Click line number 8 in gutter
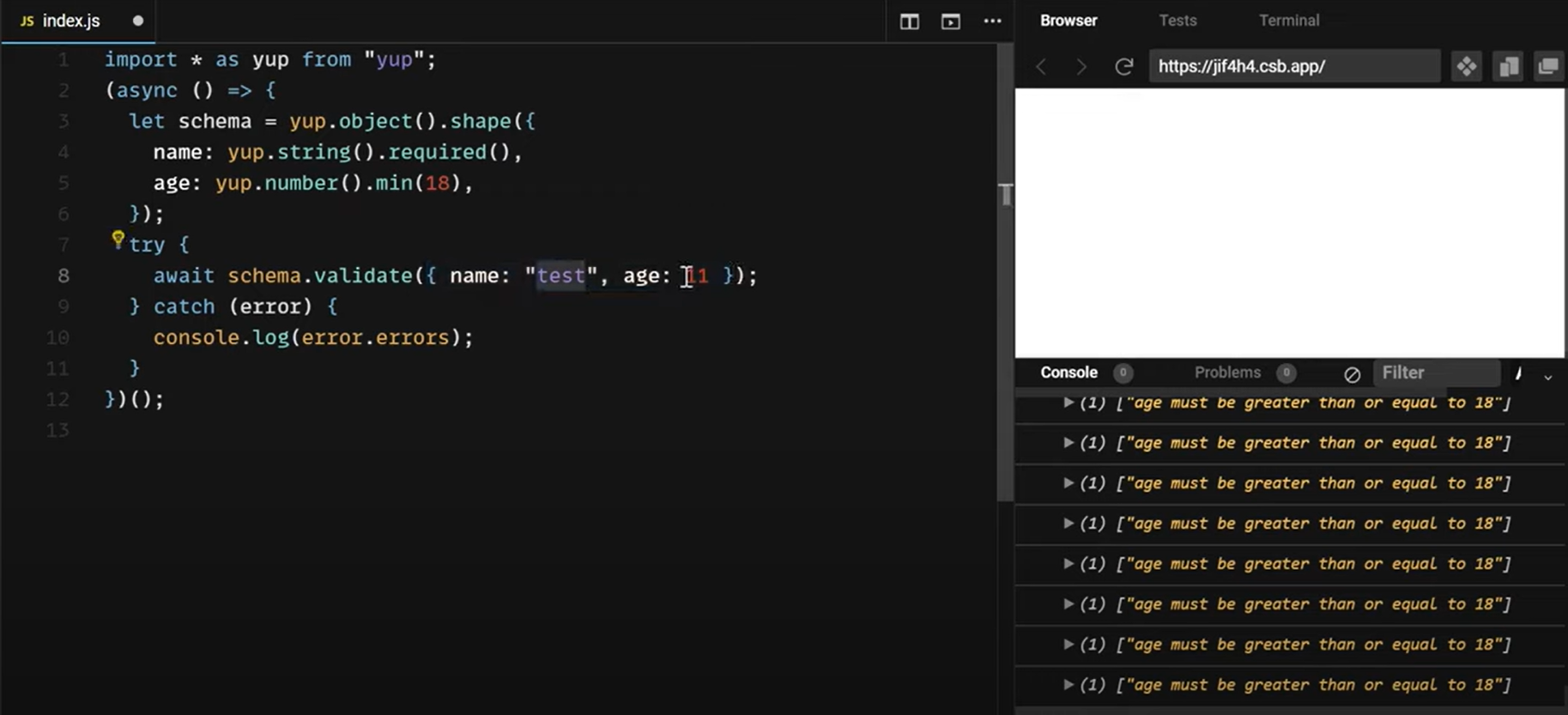The height and width of the screenshot is (715, 1568). [x=64, y=276]
